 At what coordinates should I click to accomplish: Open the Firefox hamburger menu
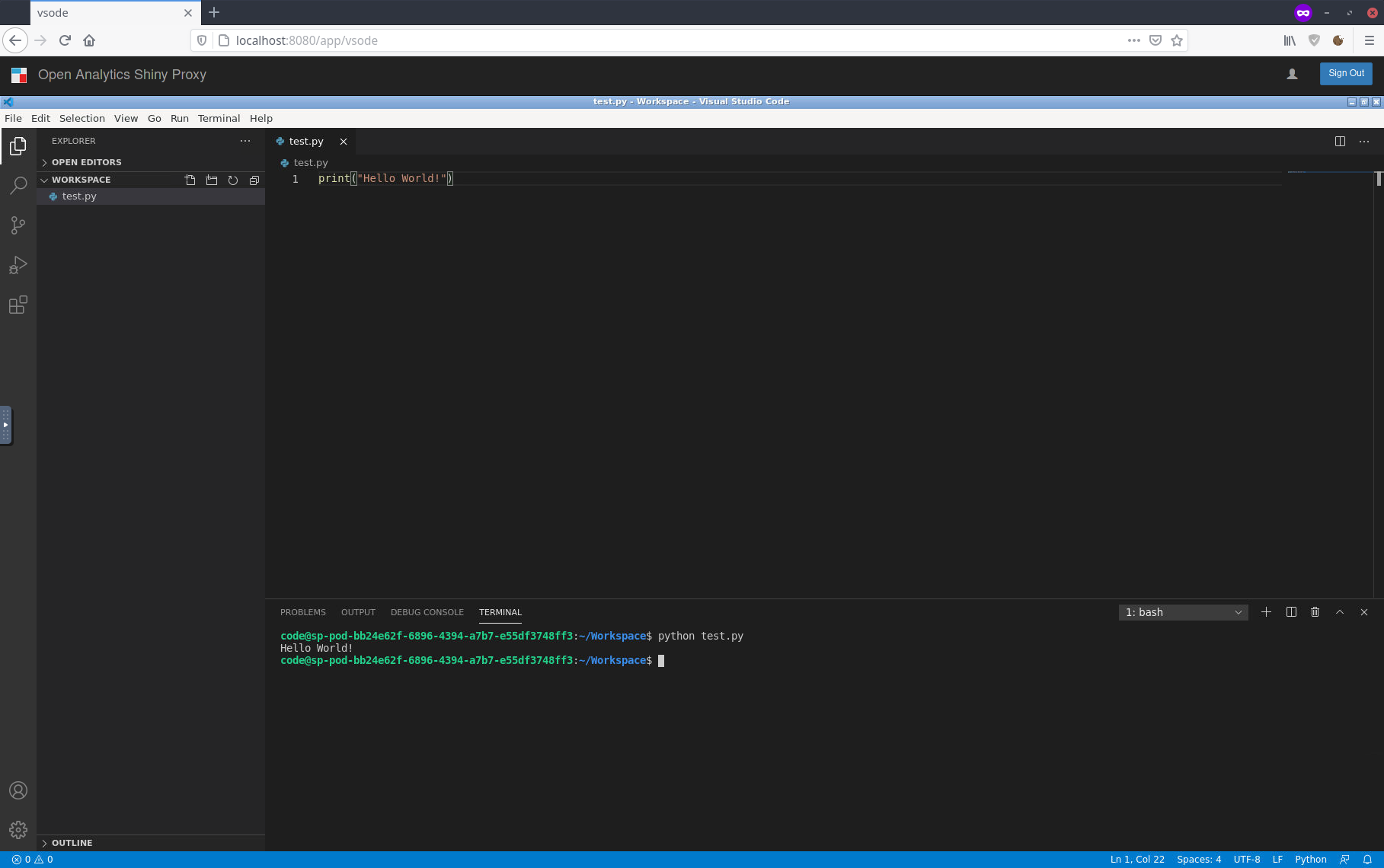(x=1369, y=40)
